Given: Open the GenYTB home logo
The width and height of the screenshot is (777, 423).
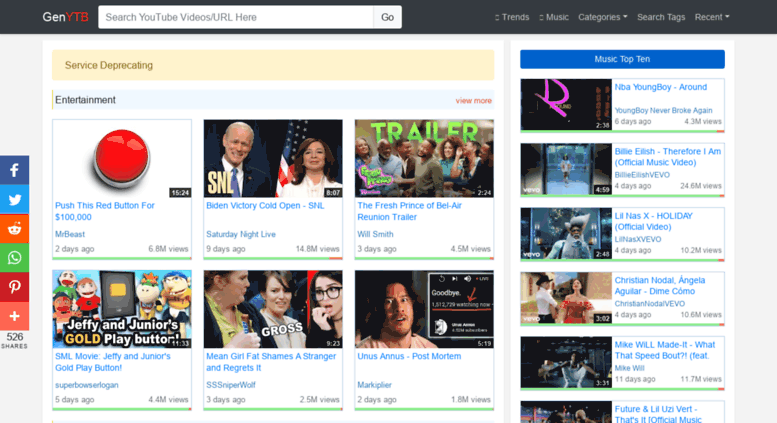Looking at the screenshot, I should pyautogui.click(x=65, y=17).
